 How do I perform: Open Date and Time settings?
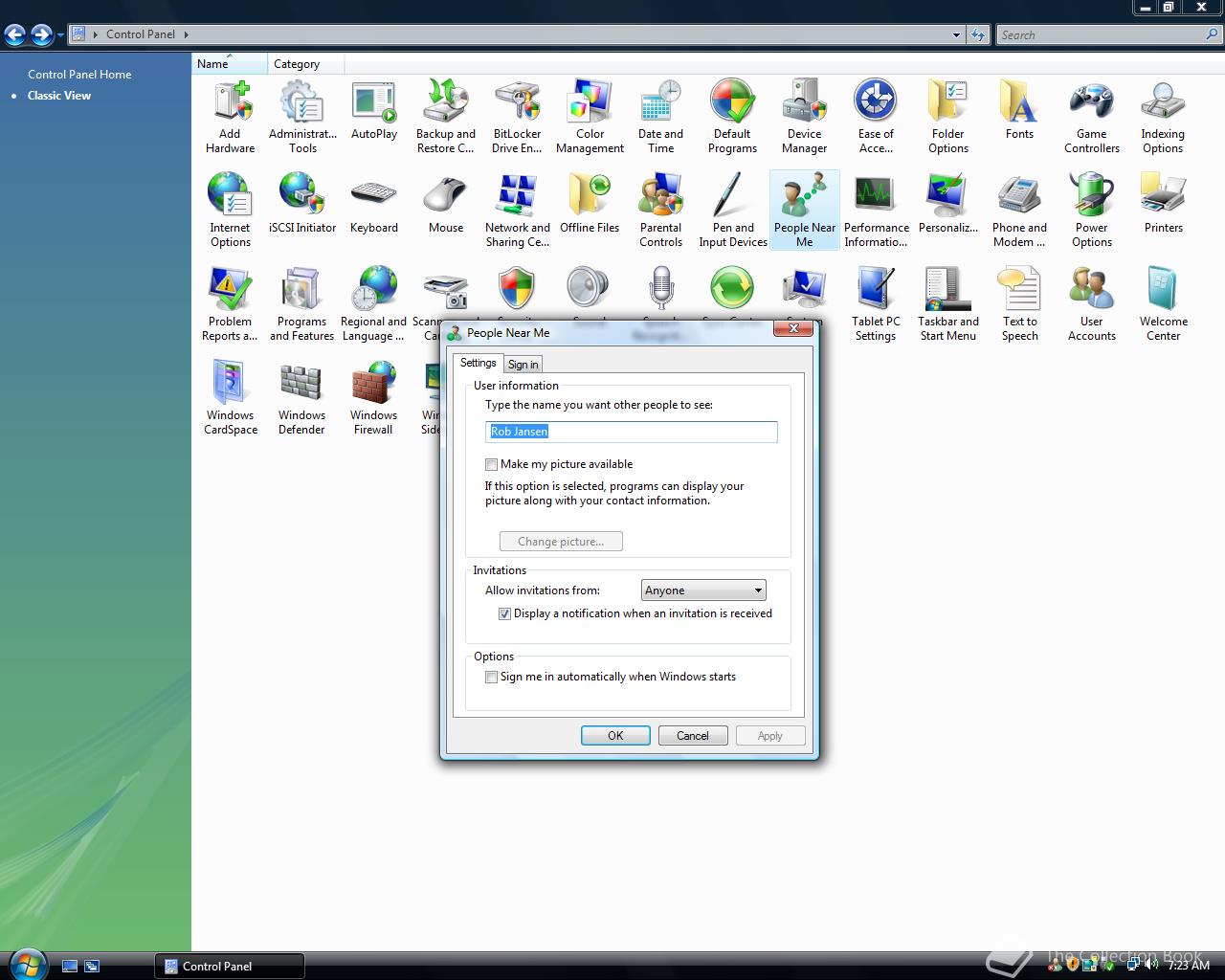pyautogui.click(x=660, y=117)
